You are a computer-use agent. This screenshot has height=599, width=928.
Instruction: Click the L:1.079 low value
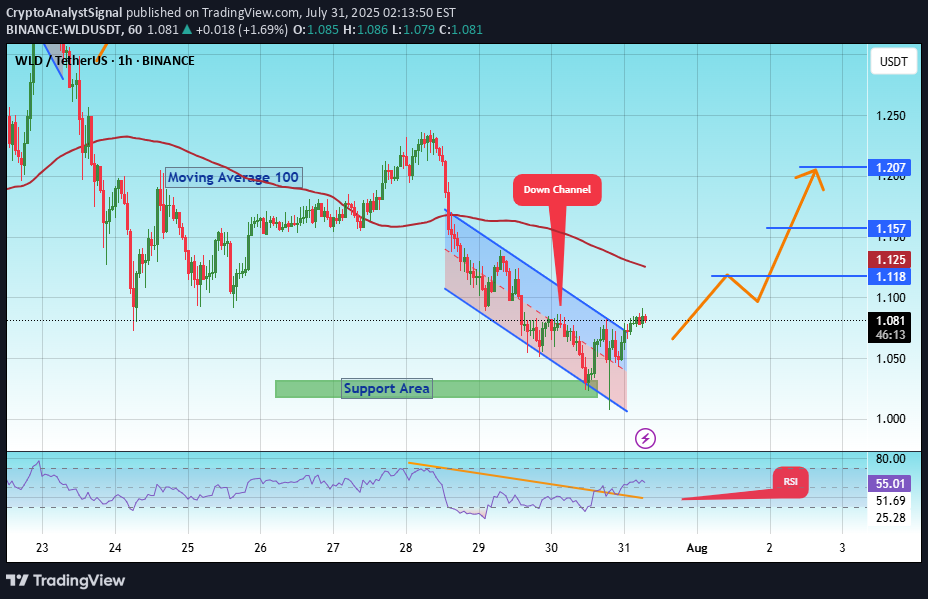pyautogui.click(x=413, y=30)
